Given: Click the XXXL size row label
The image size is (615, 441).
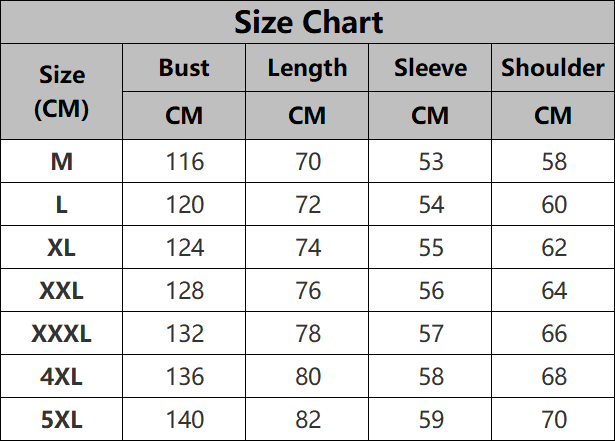Looking at the screenshot, I should [x=62, y=334].
